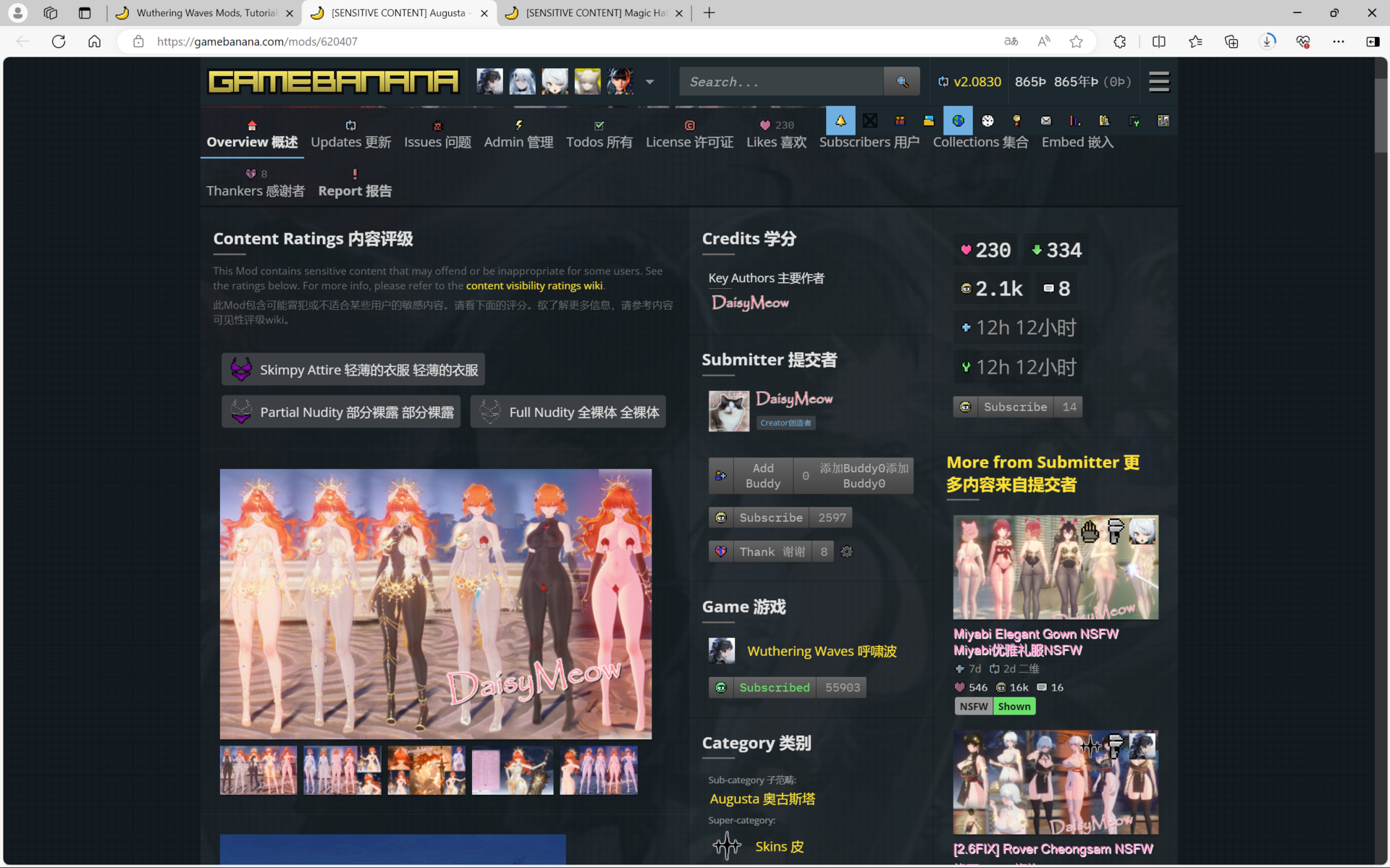This screenshot has height=868, width=1390.
Task: Open the License tab
Action: pos(689,135)
